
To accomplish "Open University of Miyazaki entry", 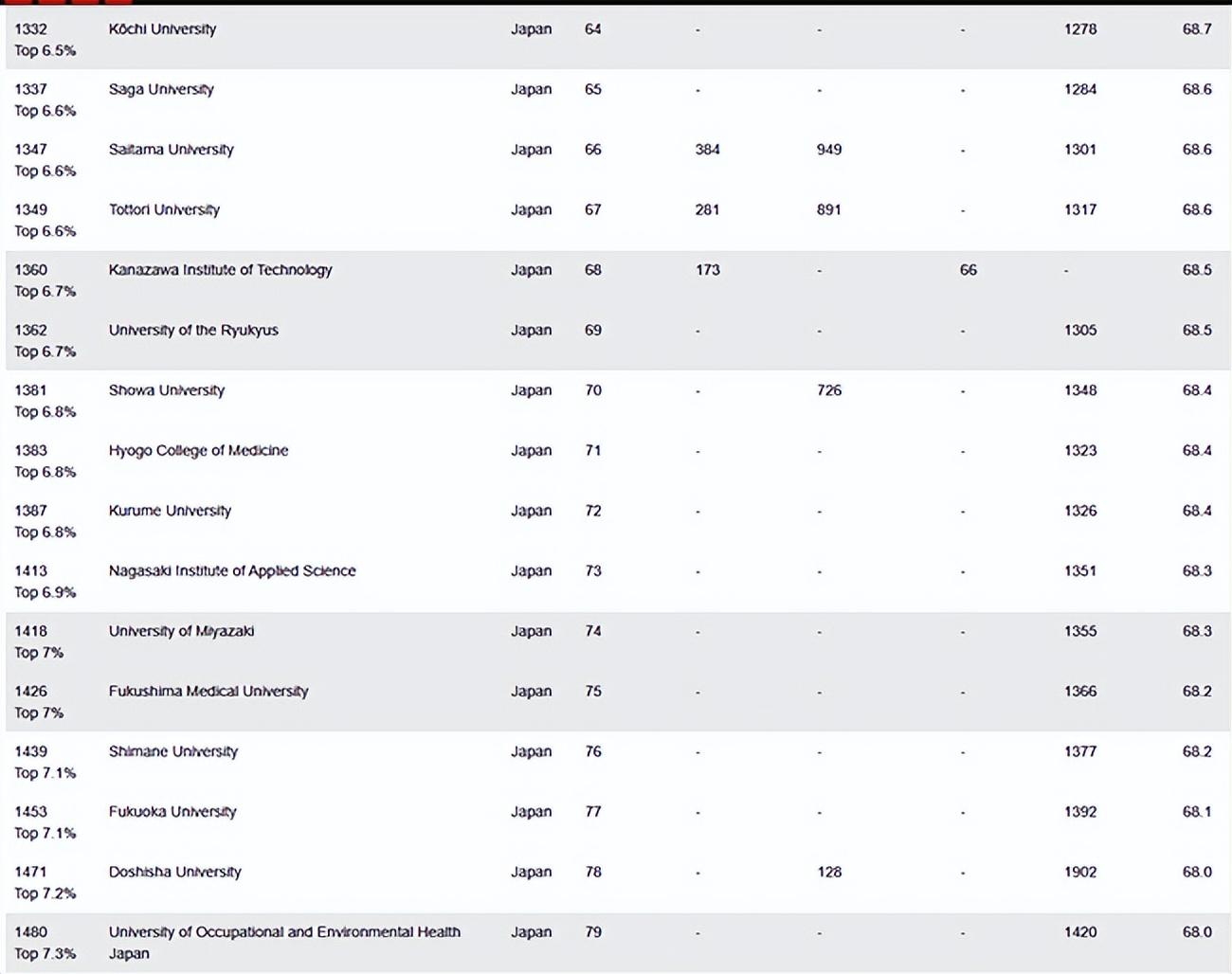I will [181, 631].
